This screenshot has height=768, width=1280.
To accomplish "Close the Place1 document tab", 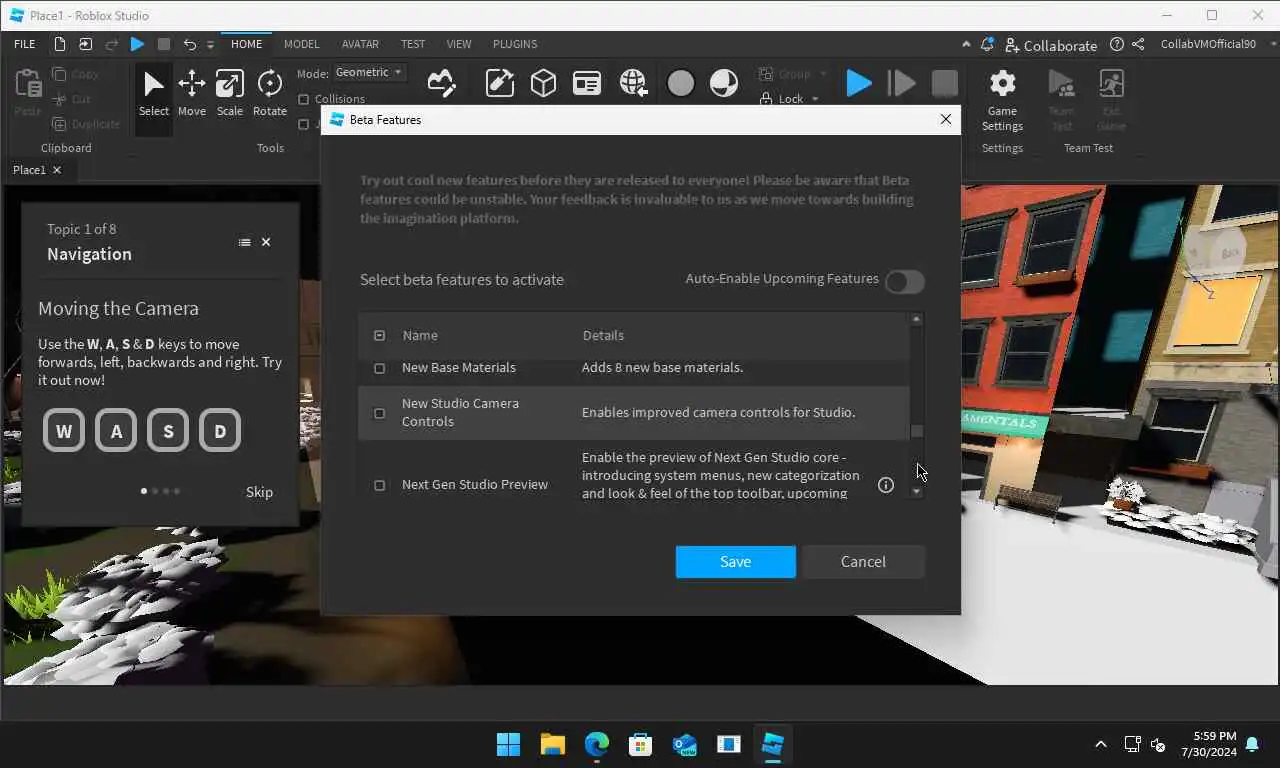I will pos(57,170).
